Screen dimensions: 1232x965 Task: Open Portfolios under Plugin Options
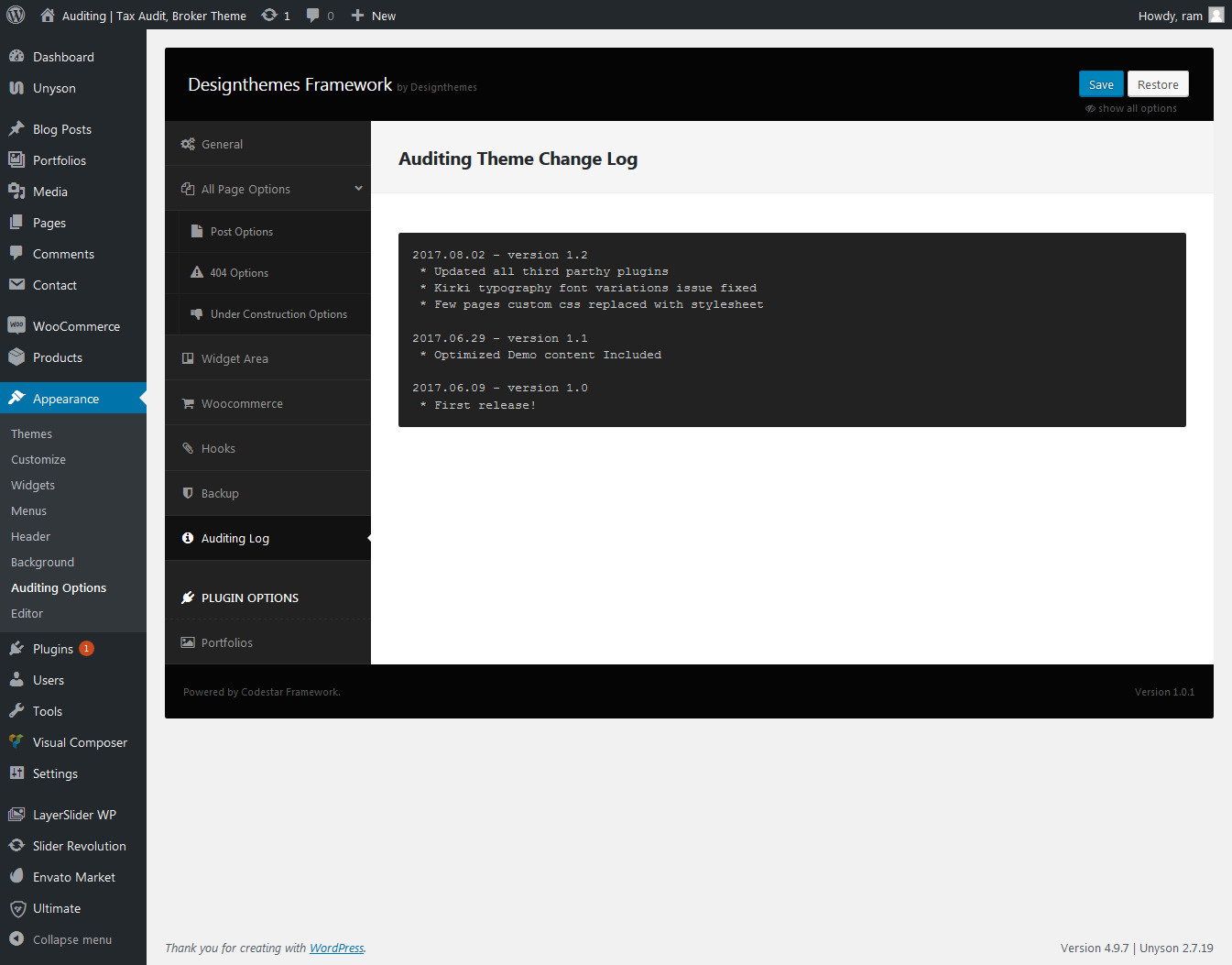coord(267,642)
